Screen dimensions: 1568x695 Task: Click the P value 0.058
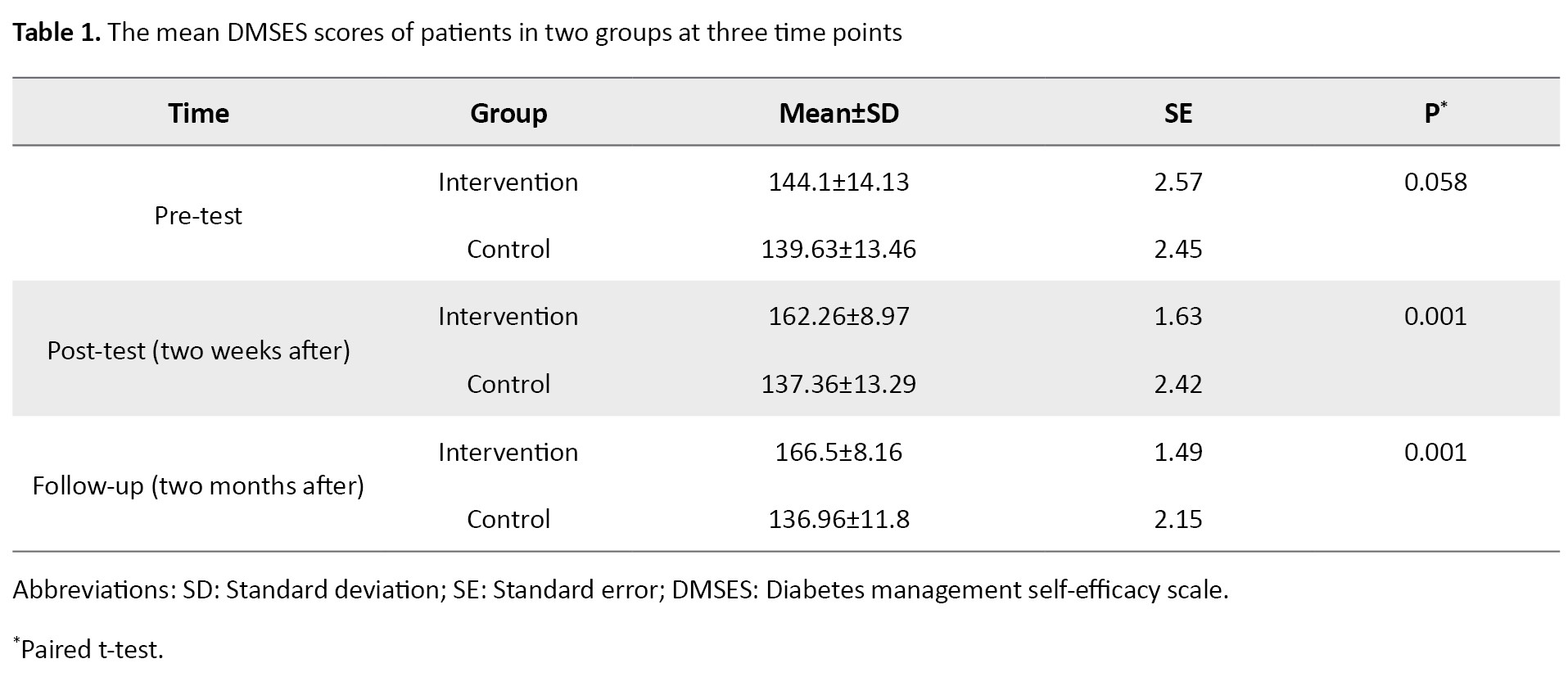(x=1435, y=182)
